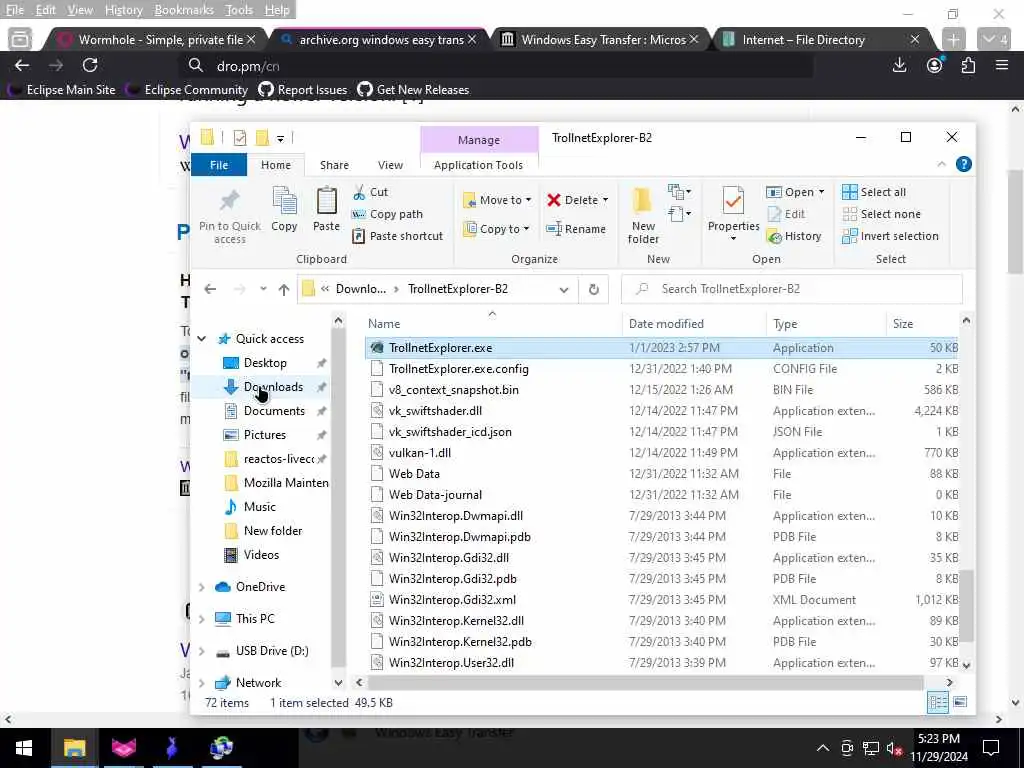Switch to the View ribbon tab
Viewport: 1024px width, 768px height.
coord(390,165)
